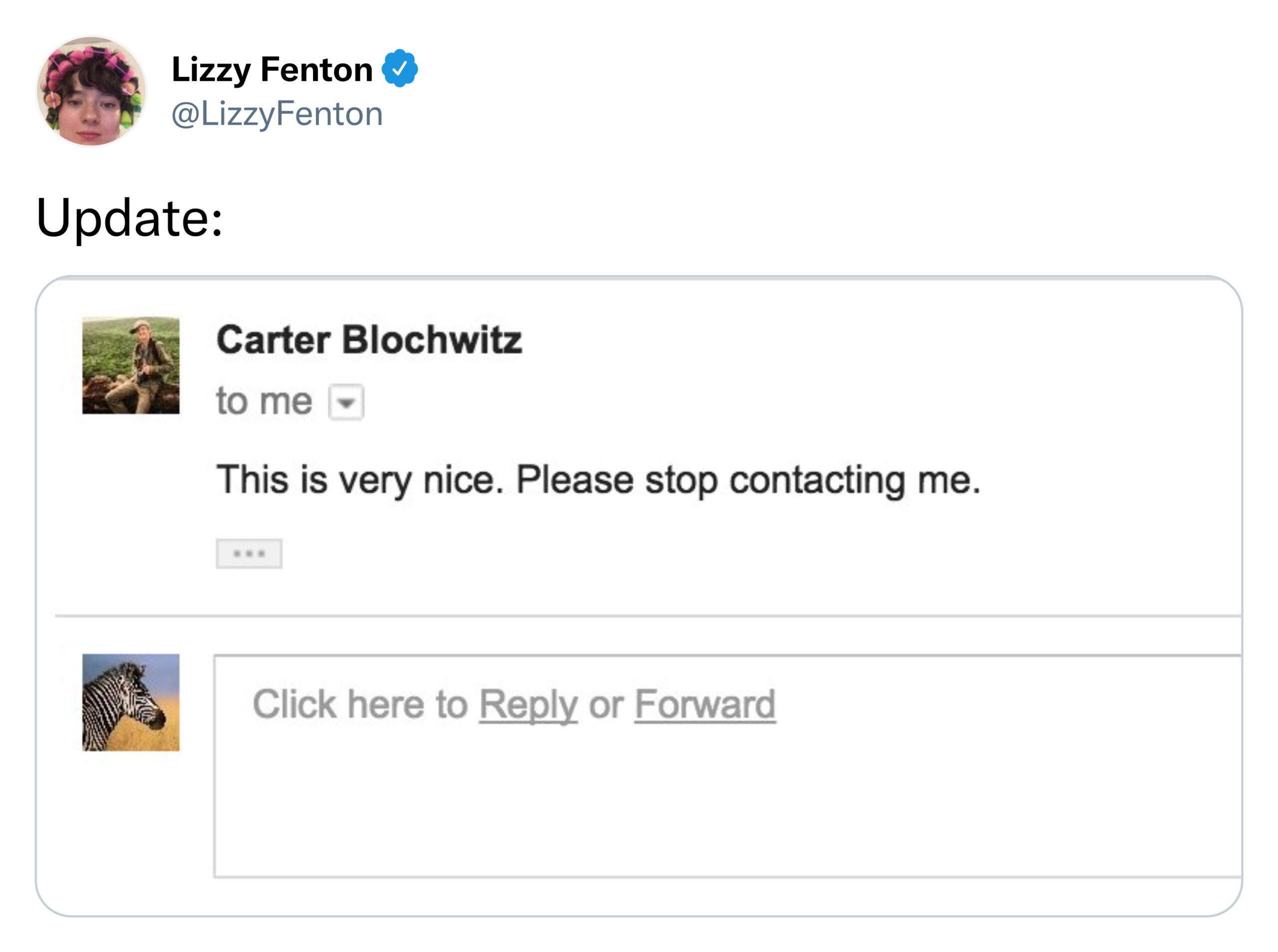This screenshot has height=952, width=1278.
Task: Click the 'Please stop contacting me.' sentence
Action: tap(748, 480)
